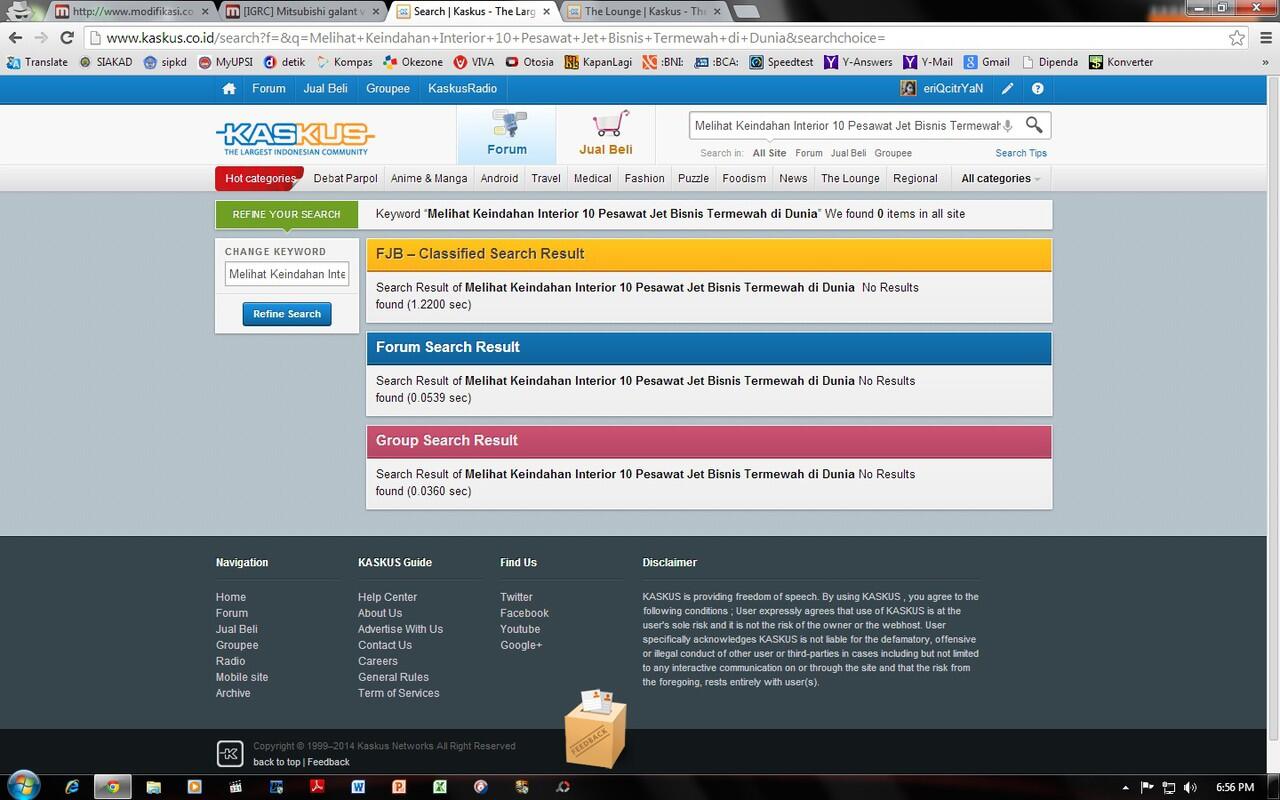Image resolution: width=1280 pixels, height=800 pixels.
Task: Open the Regional category
Action: tap(915, 178)
